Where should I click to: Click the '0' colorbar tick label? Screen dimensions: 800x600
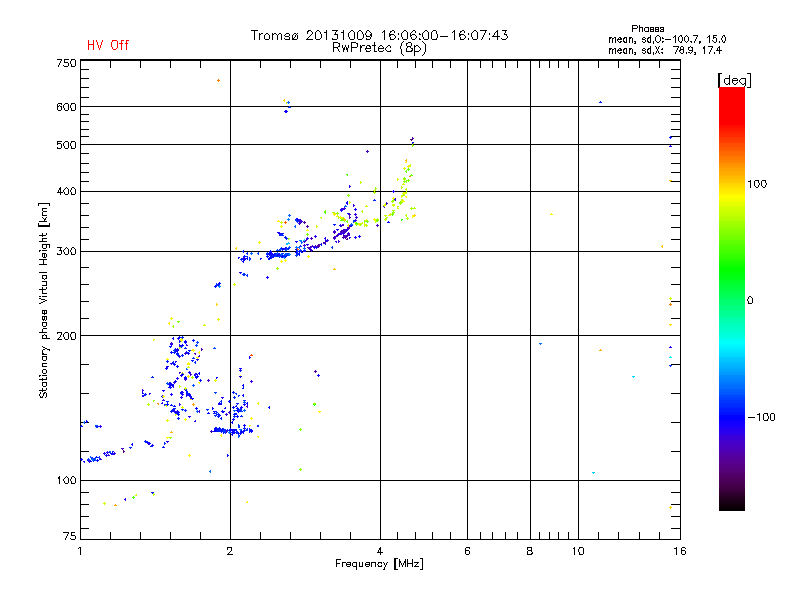pyautogui.click(x=750, y=301)
